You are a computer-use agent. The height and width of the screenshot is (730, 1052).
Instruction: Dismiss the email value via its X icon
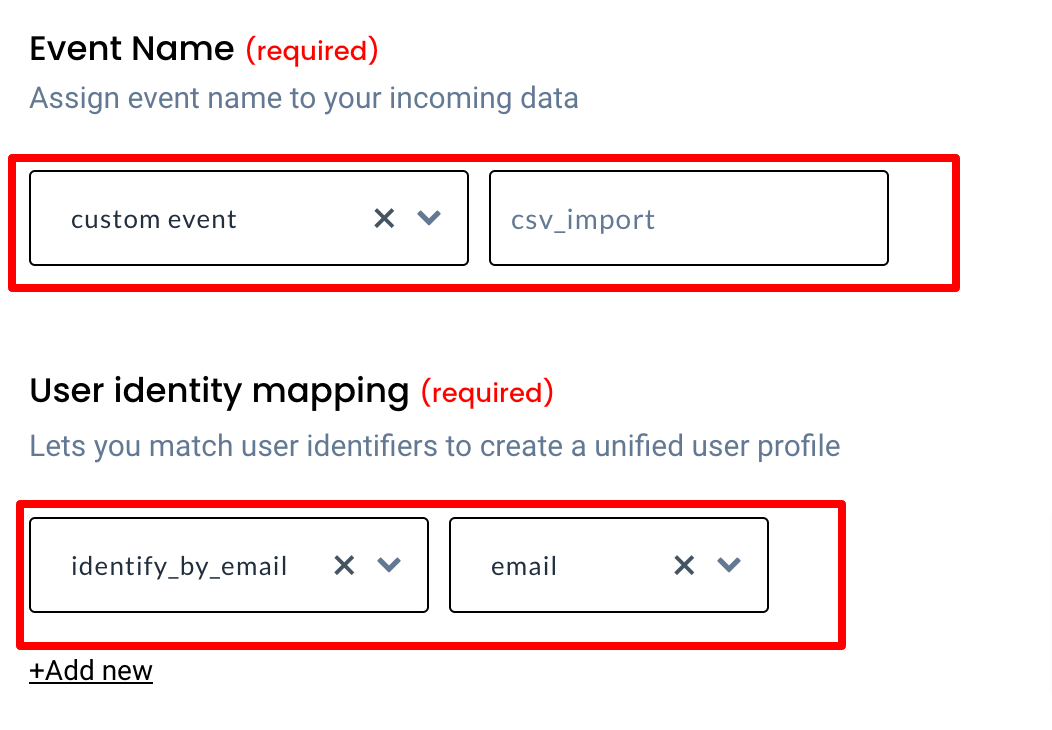point(684,565)
